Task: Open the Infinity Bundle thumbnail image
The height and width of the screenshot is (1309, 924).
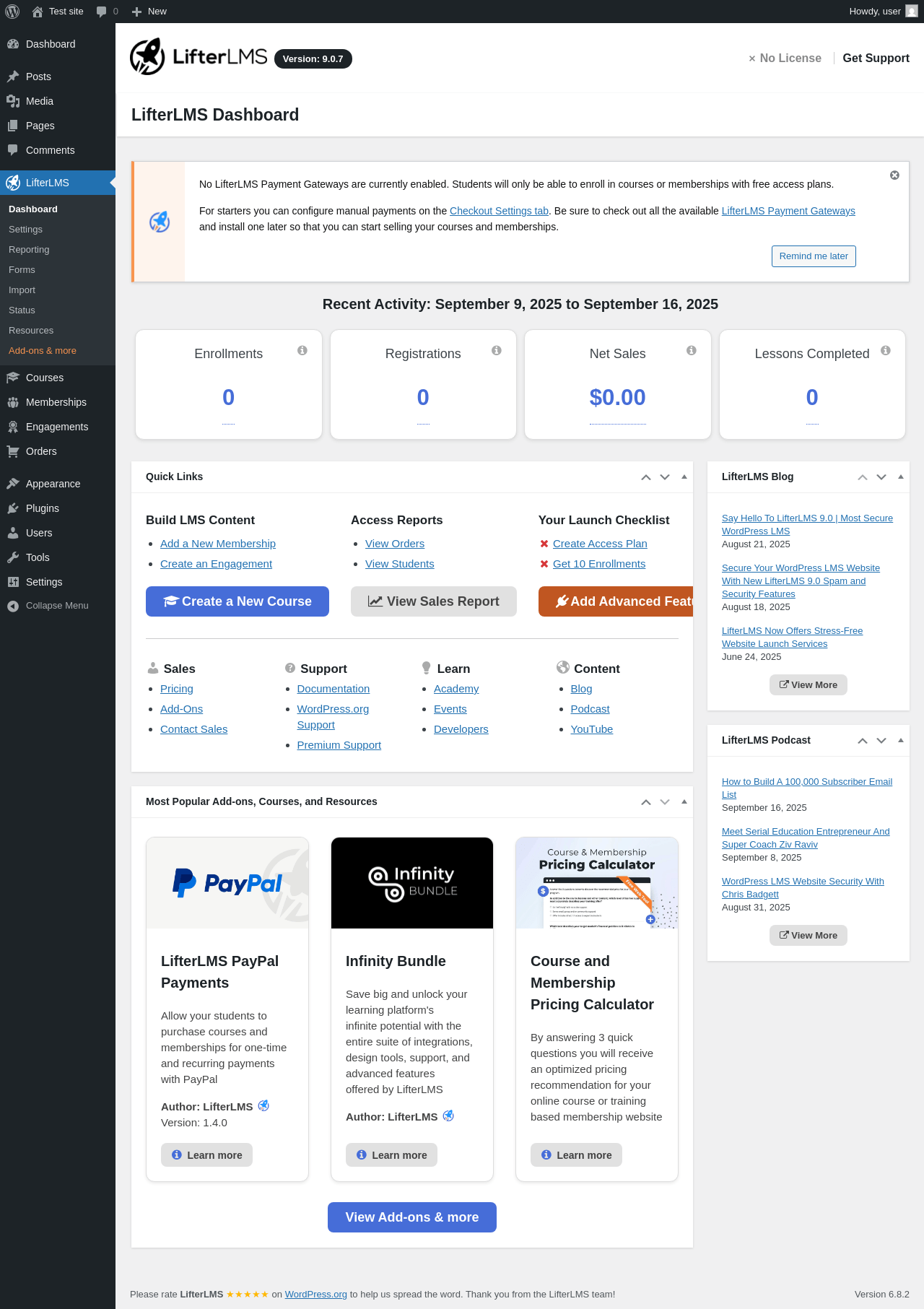Action: click(412, 883)
